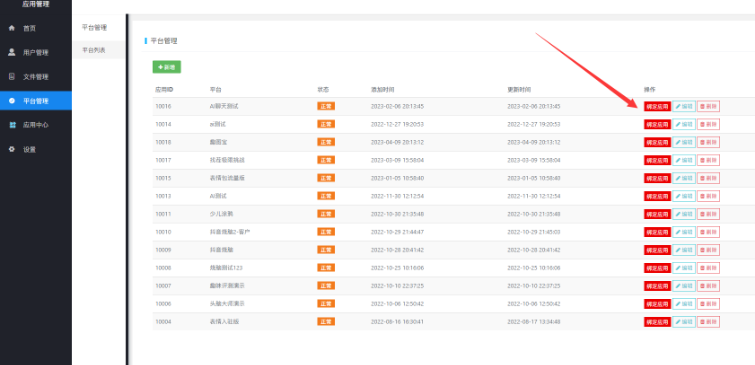The height and width of the screenshot is (365, 755).
Task: Click red 绑定应用 button for app 10016
Action: click(657, 106)
